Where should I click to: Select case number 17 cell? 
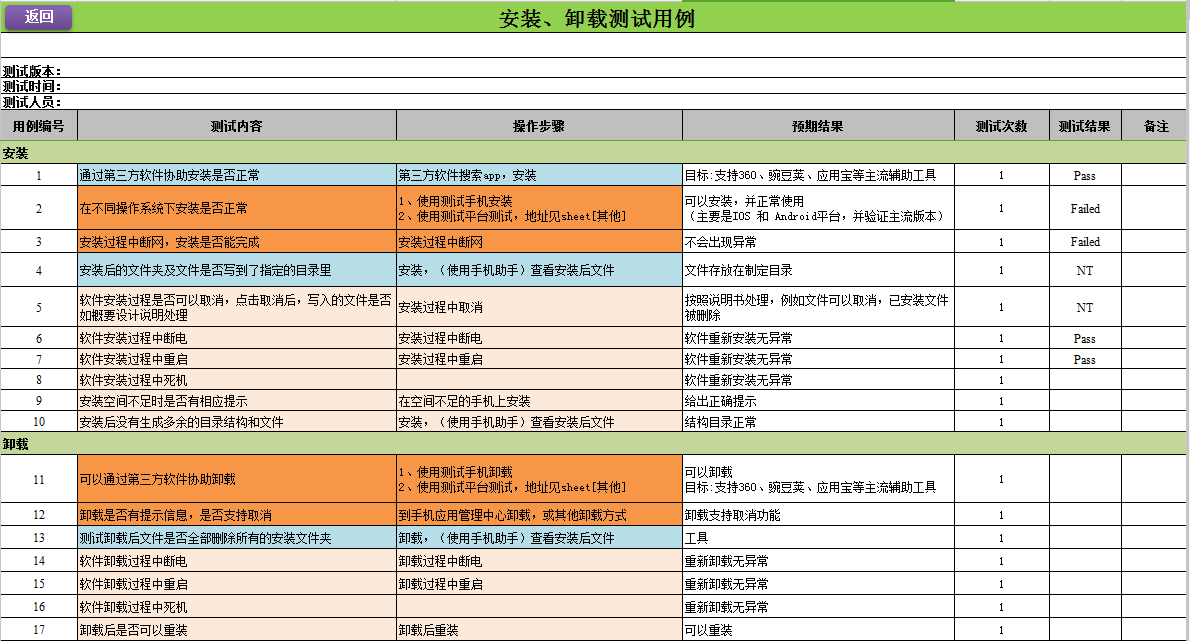tap(39, 630)
